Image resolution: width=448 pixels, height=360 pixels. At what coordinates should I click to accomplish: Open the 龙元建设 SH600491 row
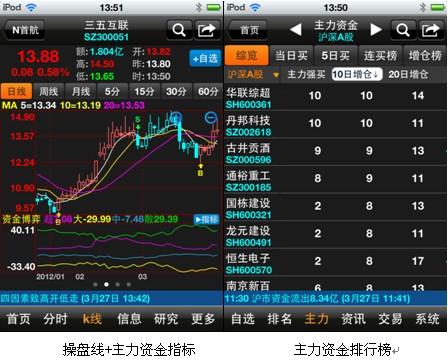336,236
